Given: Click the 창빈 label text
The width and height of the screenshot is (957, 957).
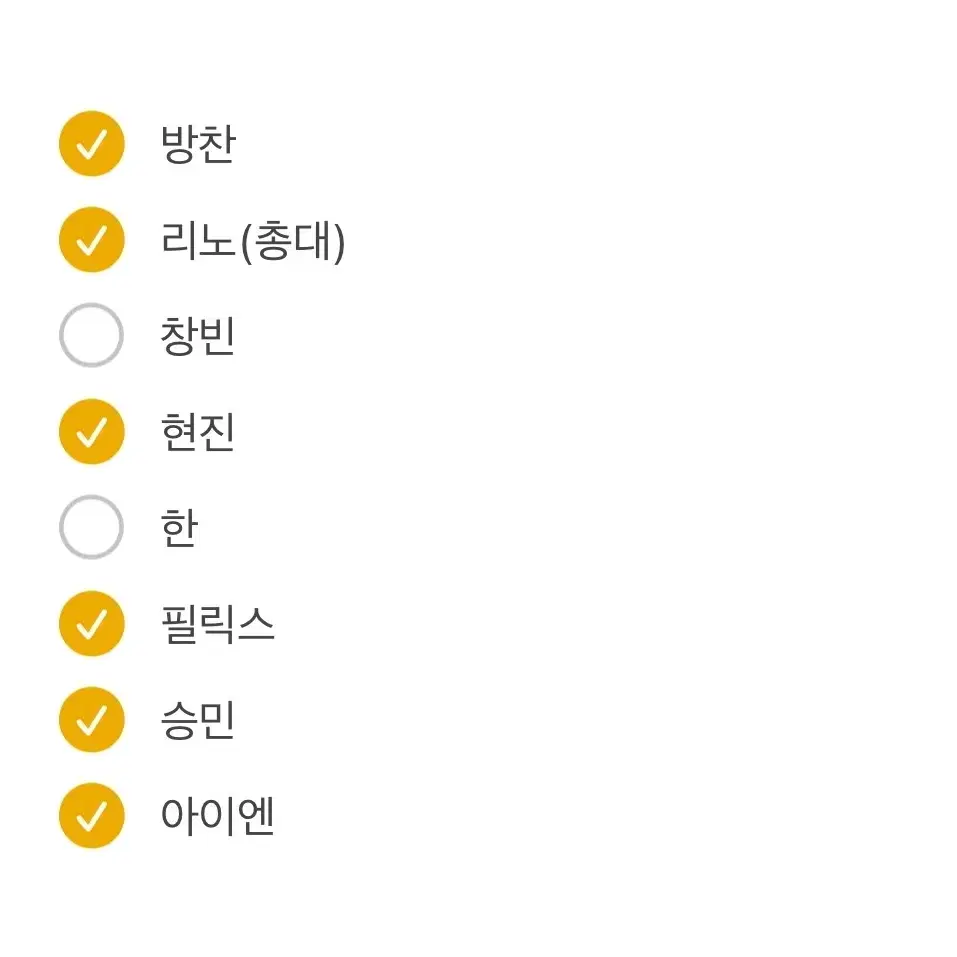Looking at the screenshot, I should pos(198,336).
